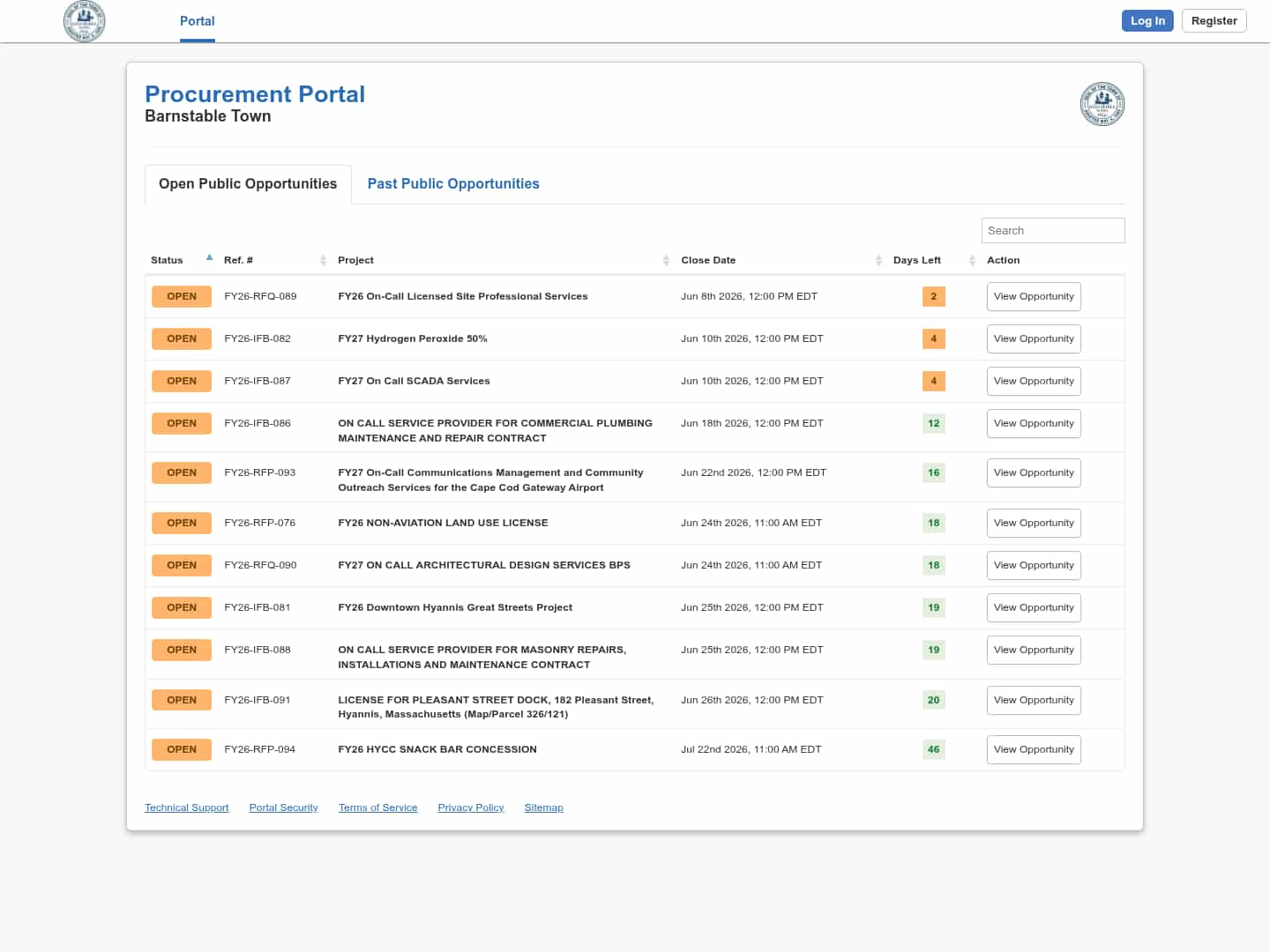The height and width of the screenshot is (952, 1270).
Task: View Opportunity for FY26-RFQ-090
Action: click(1034, 565)
